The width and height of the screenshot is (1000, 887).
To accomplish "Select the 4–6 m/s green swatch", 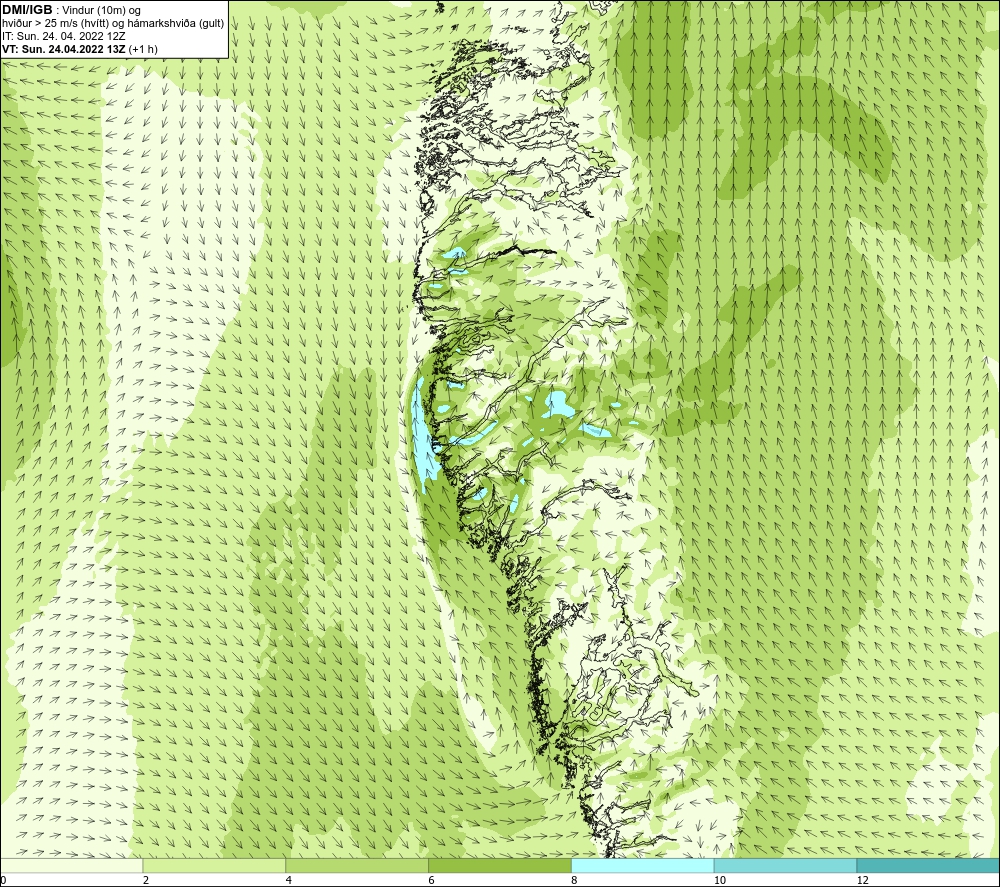I will pyautogui.click(x=357, y=865).
